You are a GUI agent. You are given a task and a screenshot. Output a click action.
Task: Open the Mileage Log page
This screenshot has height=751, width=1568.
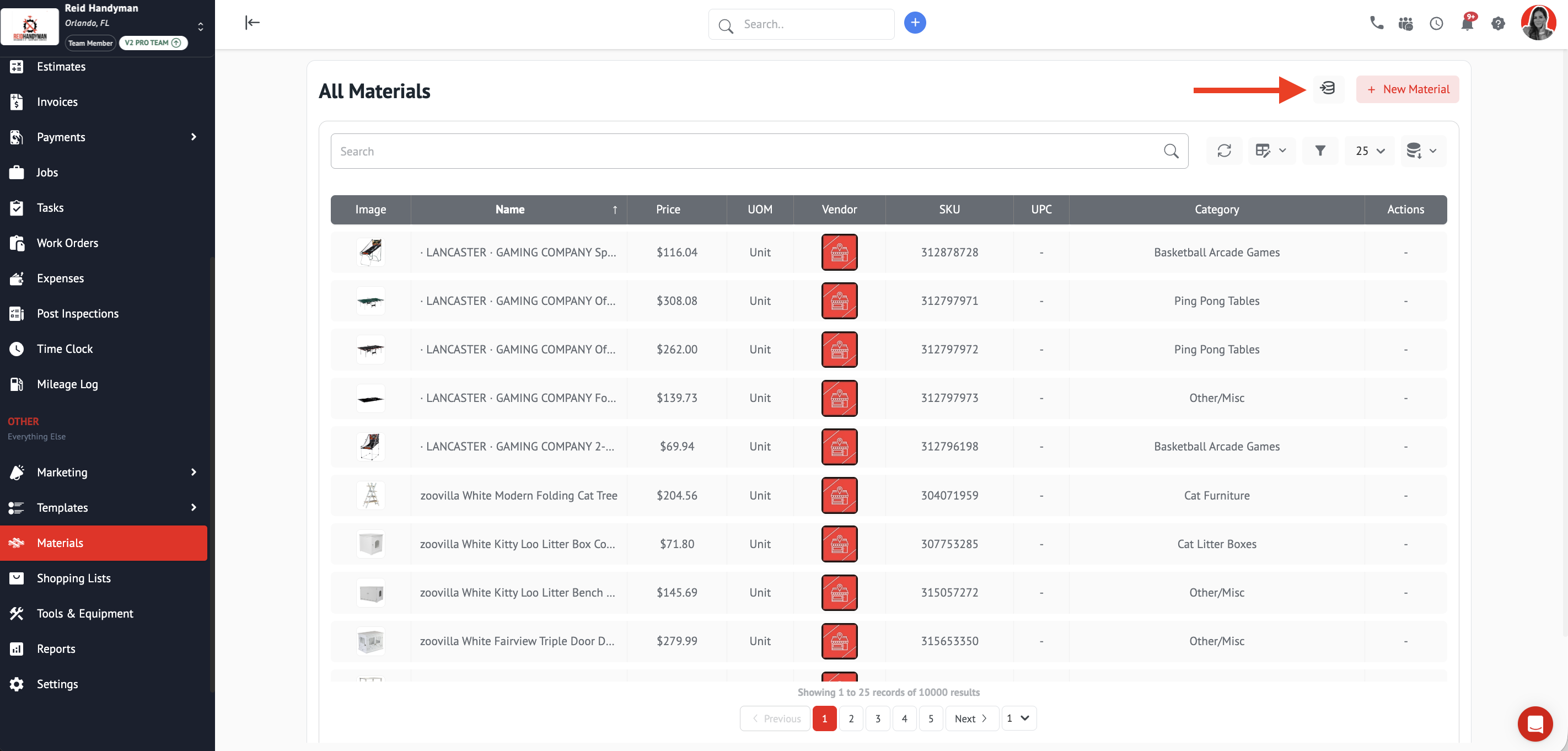click(104, 384)
